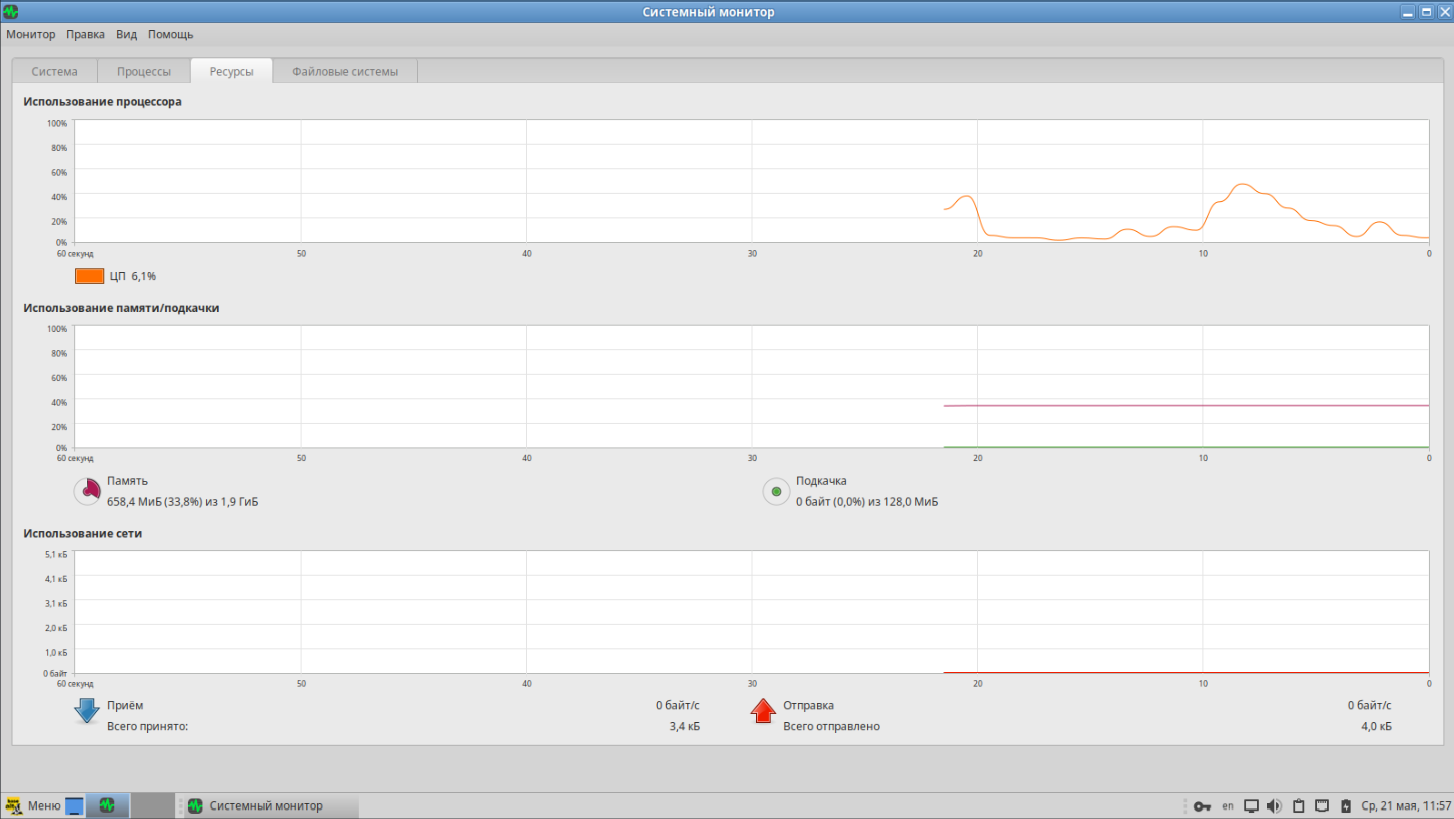Click the clipboard tray icon
This screenshot has height=819, width=1454.
point(1298,806)
